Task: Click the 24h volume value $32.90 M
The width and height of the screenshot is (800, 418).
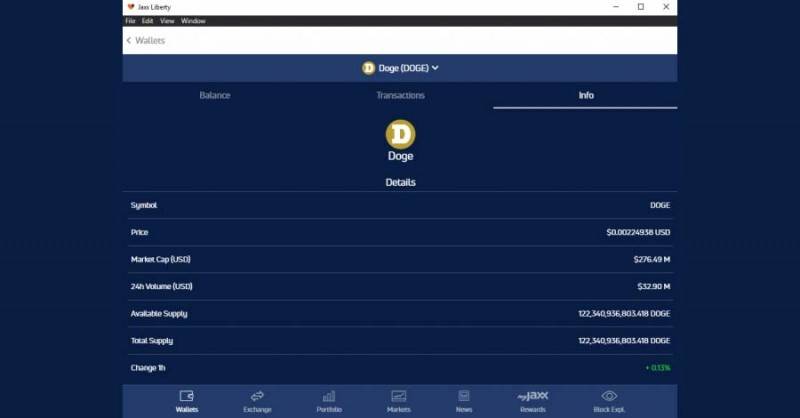Action: click(654, 286)
